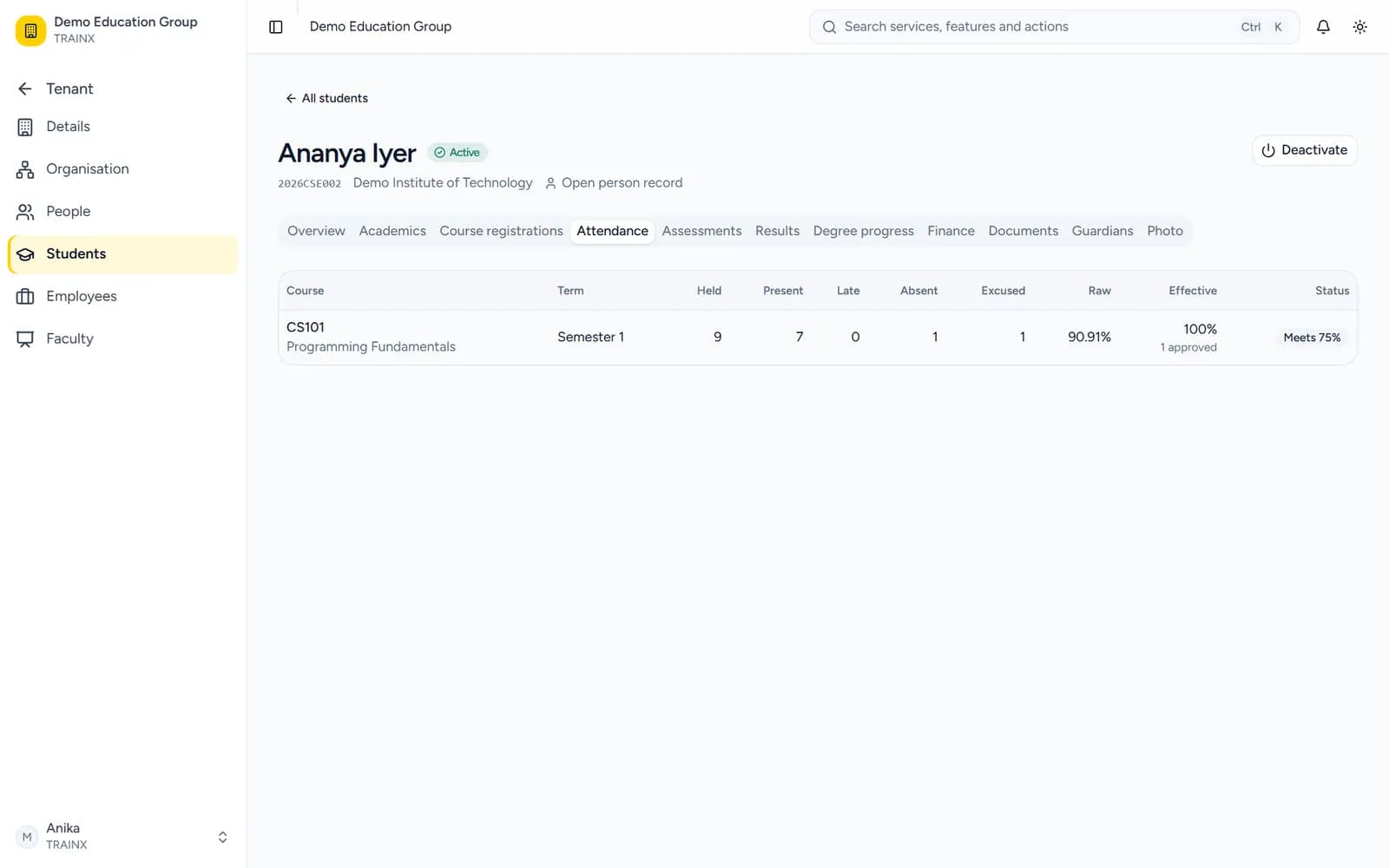Toggle the sidebar panel icon

(276, 27)
